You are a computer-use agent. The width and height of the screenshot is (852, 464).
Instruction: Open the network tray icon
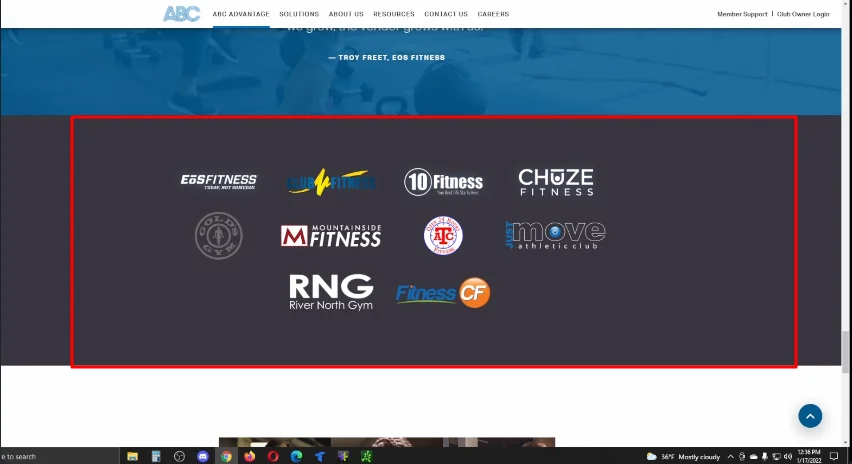click(776, 456)
